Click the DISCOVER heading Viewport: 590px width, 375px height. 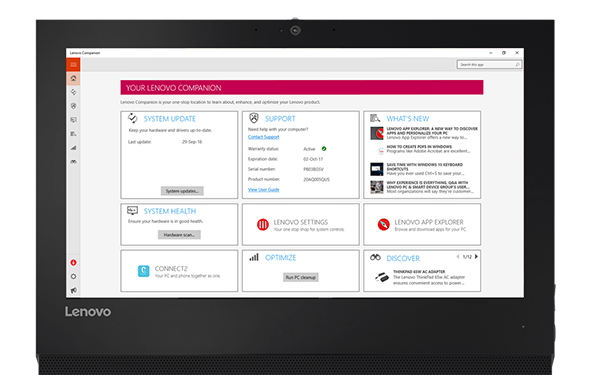coord(403,258)
